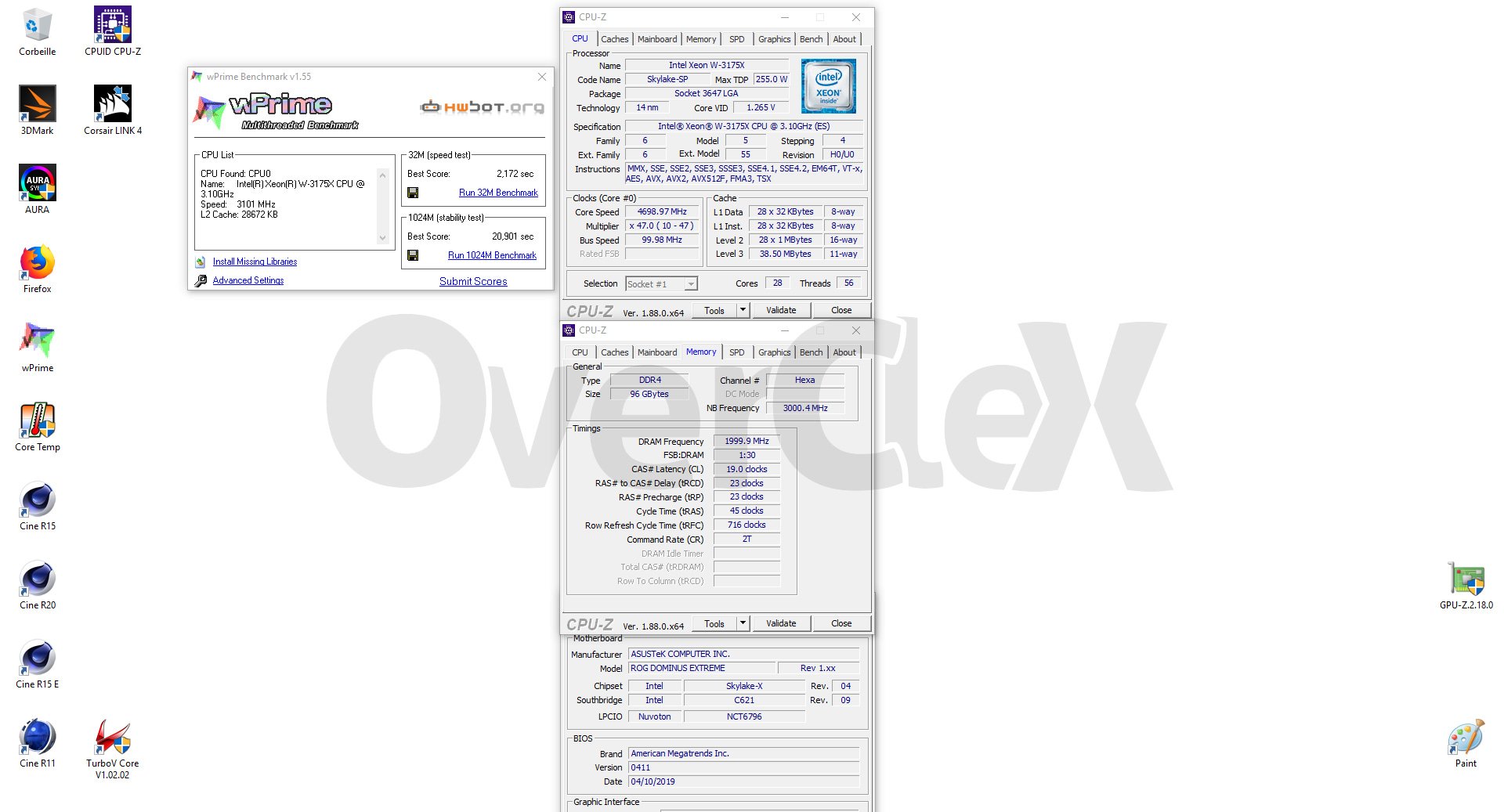Click Run 1024M Benchmark link
Viewport: 1504px width, 812px height.
click(x=492, y=255)
